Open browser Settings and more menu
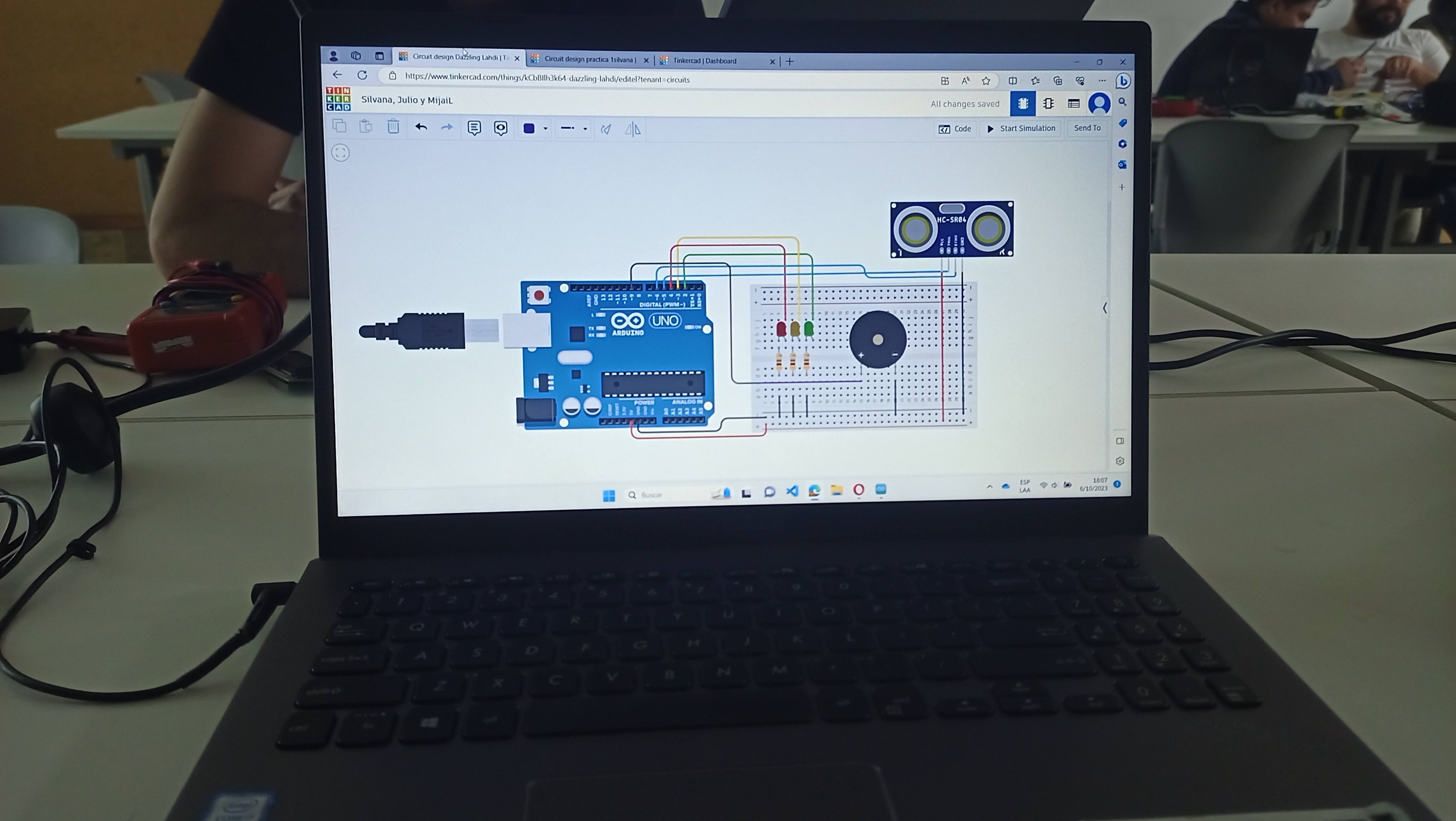The width and height of the screenshot is (1456, 821). [x=1102, y=81]
